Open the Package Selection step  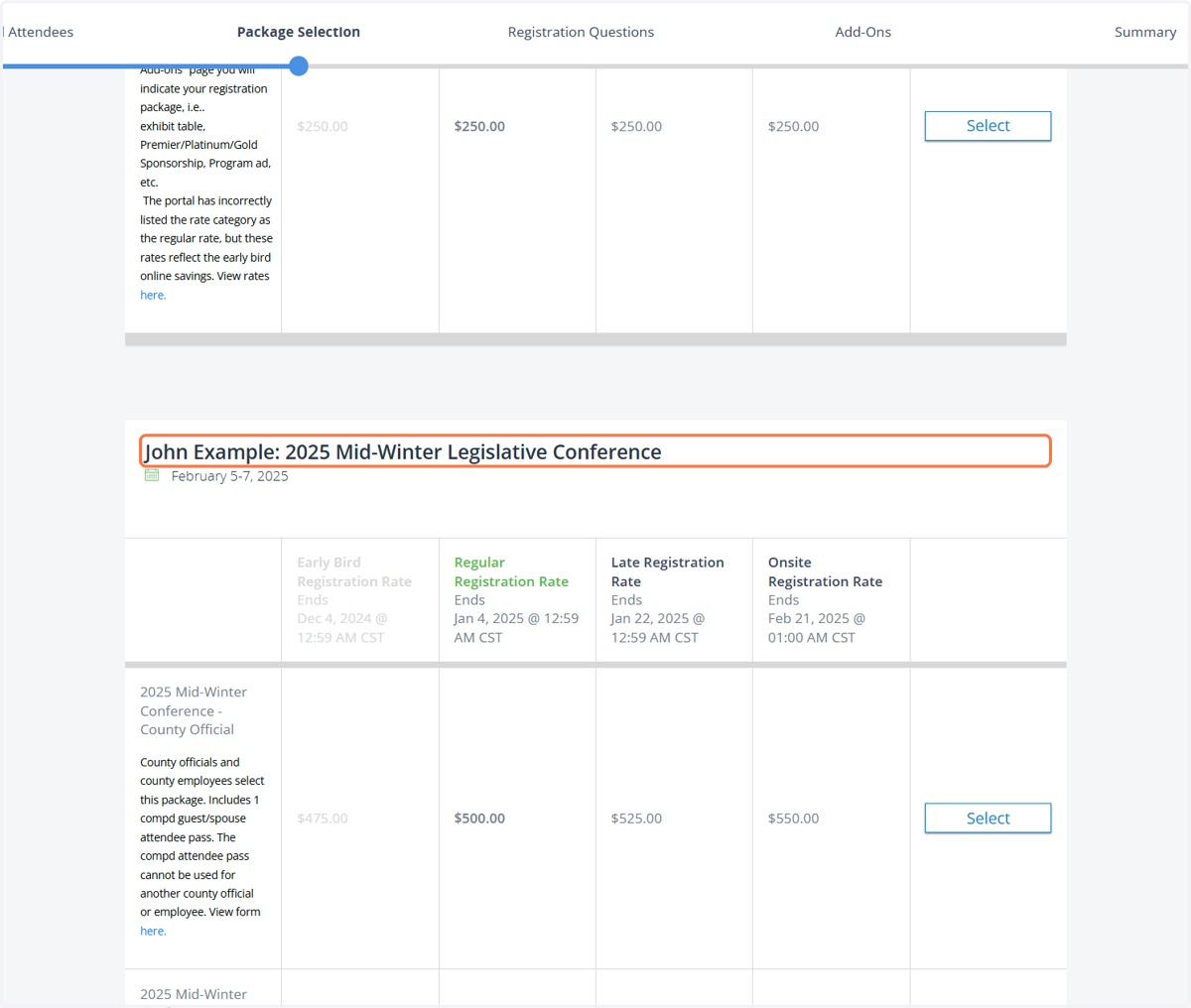(299, 32)
